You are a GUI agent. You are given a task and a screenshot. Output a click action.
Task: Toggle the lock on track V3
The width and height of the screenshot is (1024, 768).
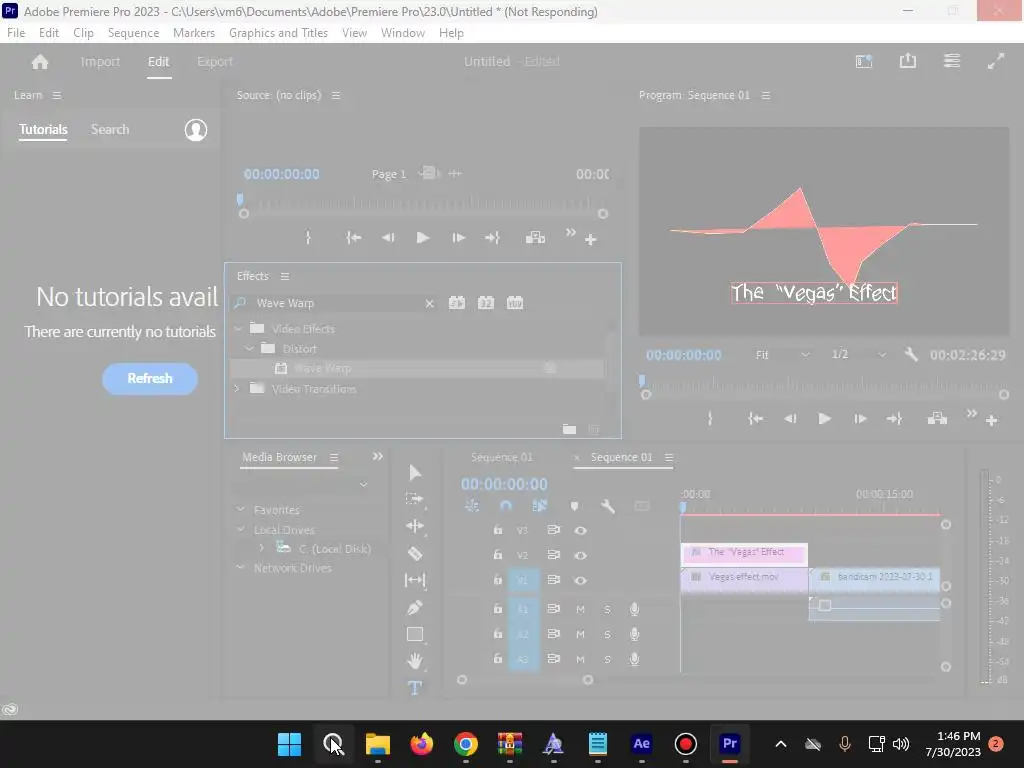tap(498, 530)
